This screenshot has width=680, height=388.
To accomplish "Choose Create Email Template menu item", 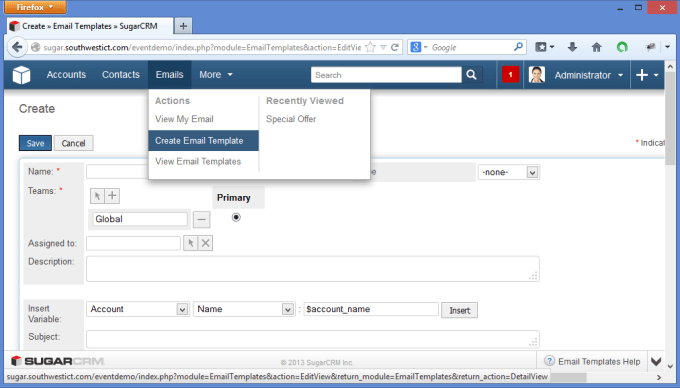I will (203, 140).
